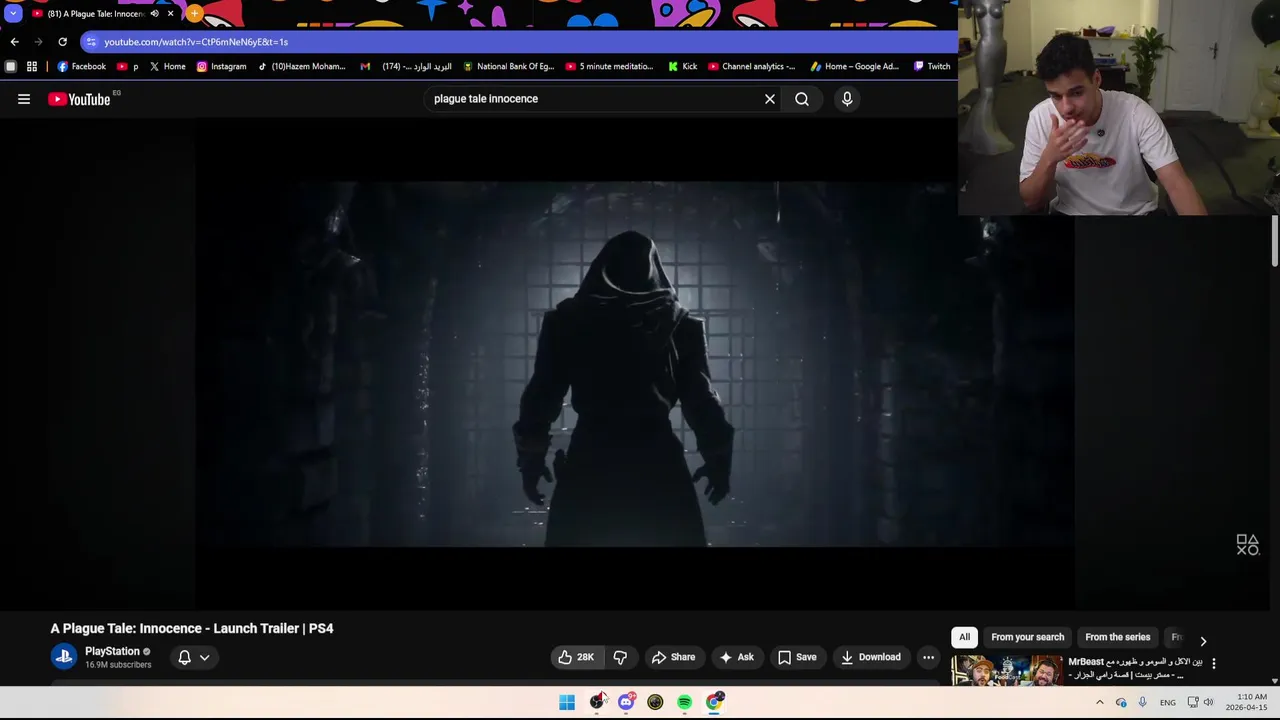Toggle the notification bell for PlayStation
The width and height of the screenshot is (1280, 720).
194,657
